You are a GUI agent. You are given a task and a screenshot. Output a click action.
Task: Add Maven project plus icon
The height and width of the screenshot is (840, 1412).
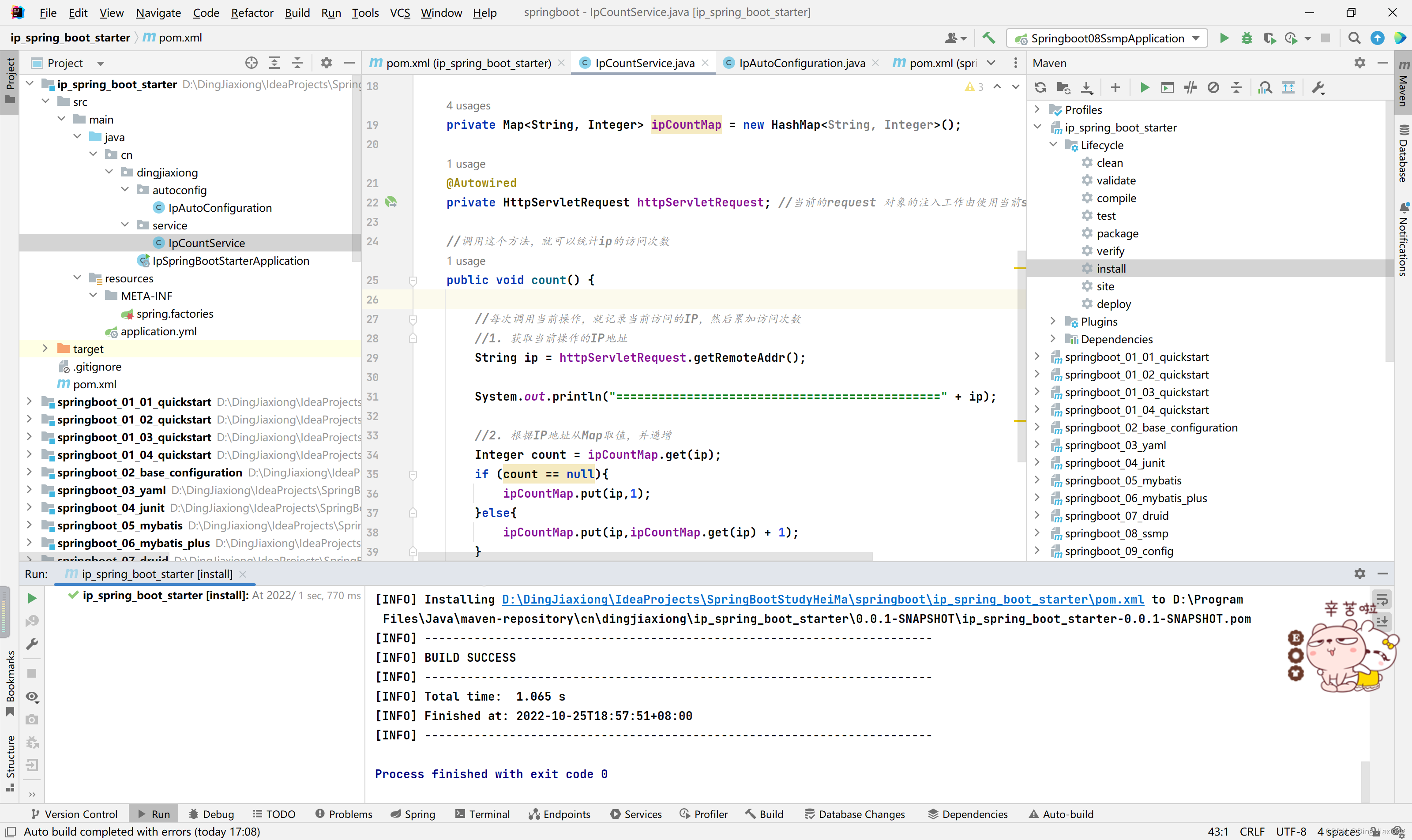click(x=1115, y=88)
